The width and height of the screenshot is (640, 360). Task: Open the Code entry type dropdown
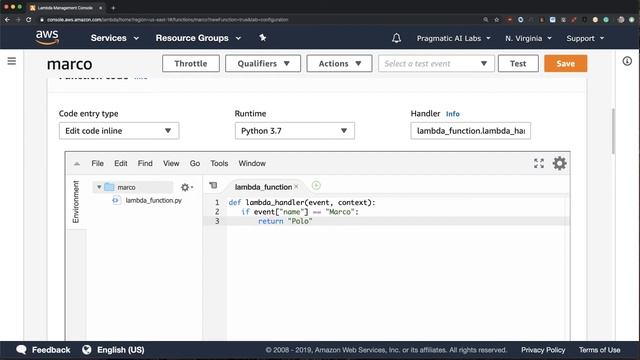point(119,131)
